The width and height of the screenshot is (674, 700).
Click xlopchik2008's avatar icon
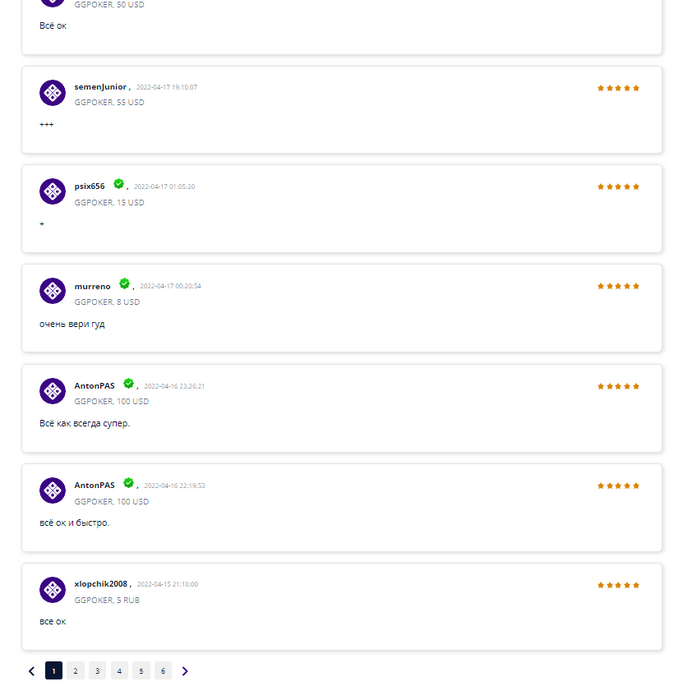pyautogui.click(x=52, y=589)
